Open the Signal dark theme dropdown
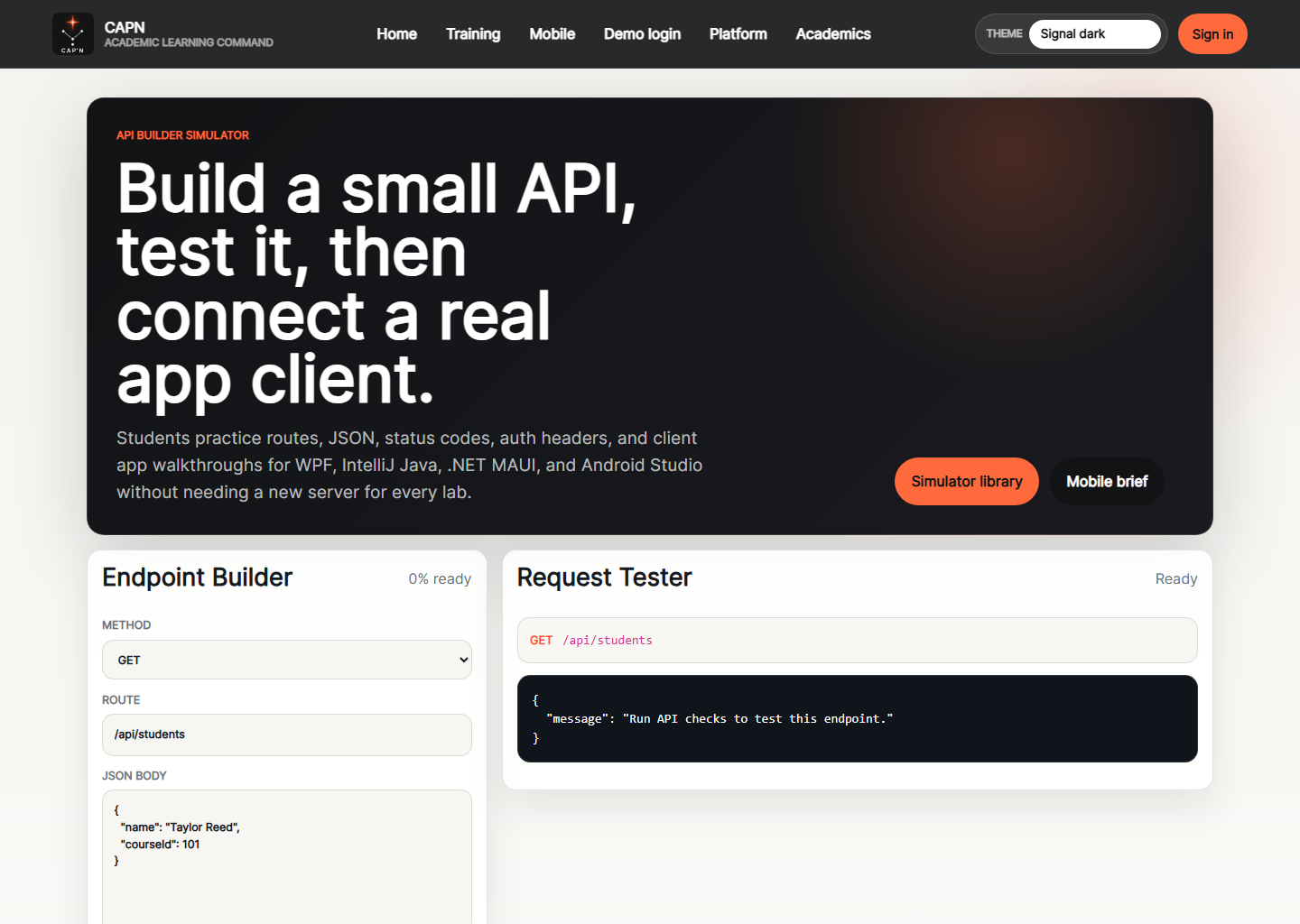The height and width of the screenshot is (924, 1300). click(1094, 34)
